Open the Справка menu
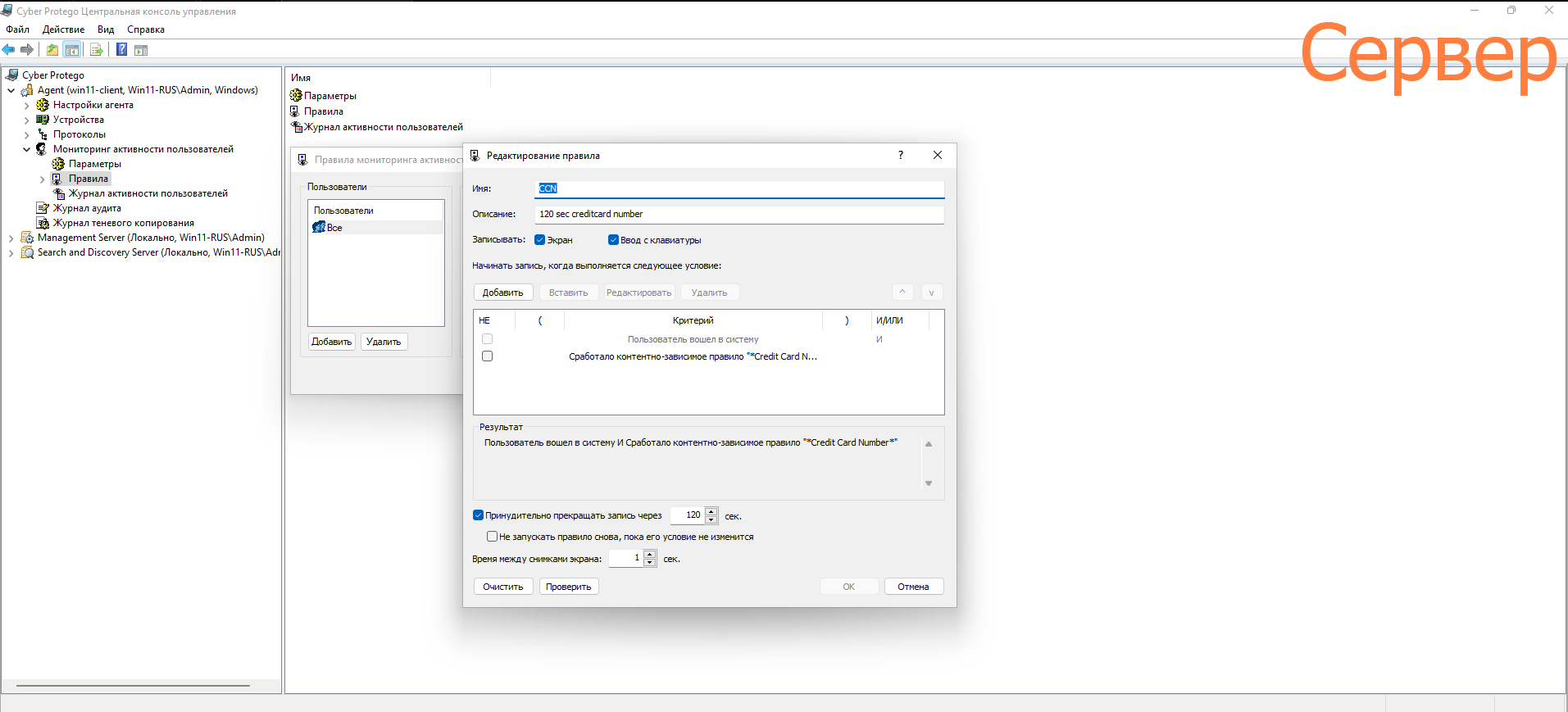1568x712 pixels. click(x=146, y=29)
